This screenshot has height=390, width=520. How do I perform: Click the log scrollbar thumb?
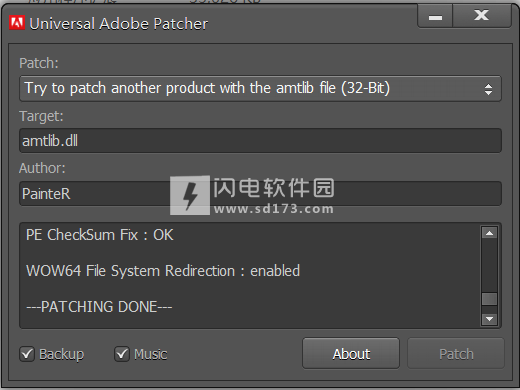489,299
